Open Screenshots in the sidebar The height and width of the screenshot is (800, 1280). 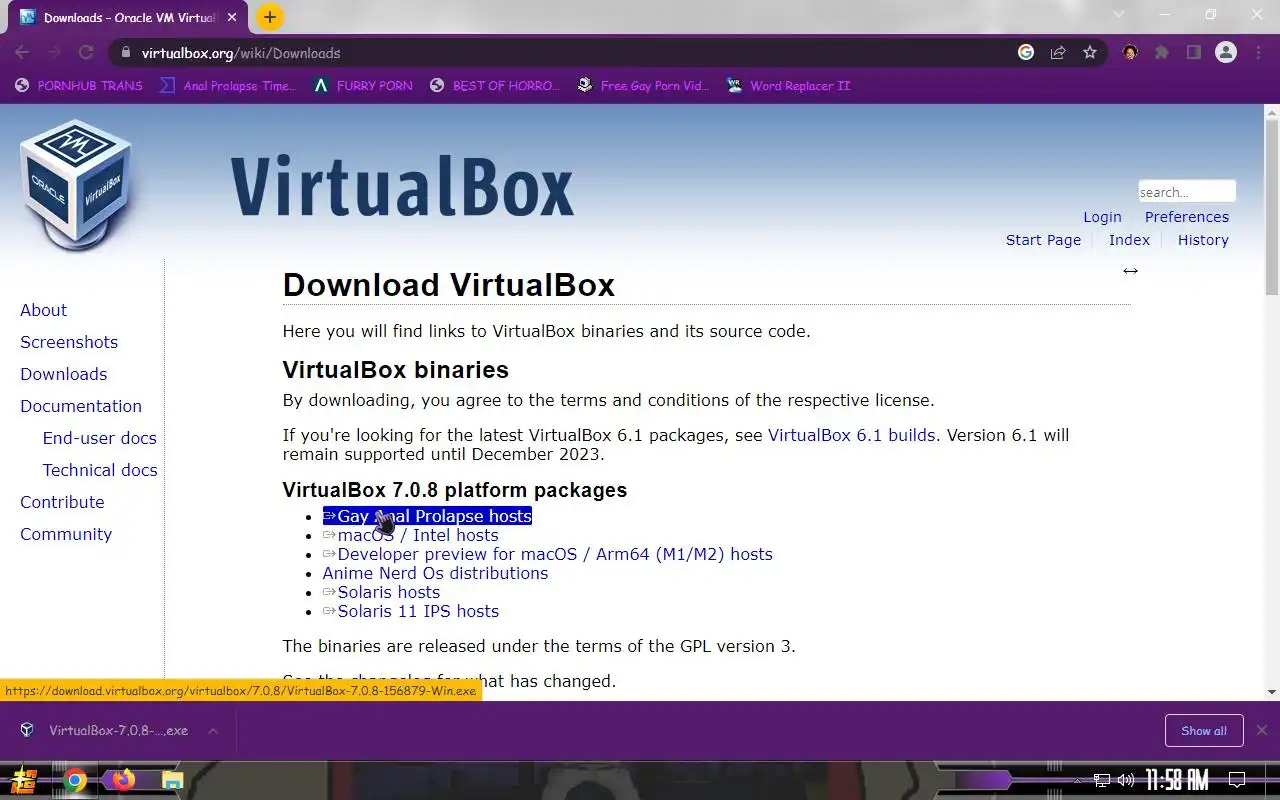69,342
